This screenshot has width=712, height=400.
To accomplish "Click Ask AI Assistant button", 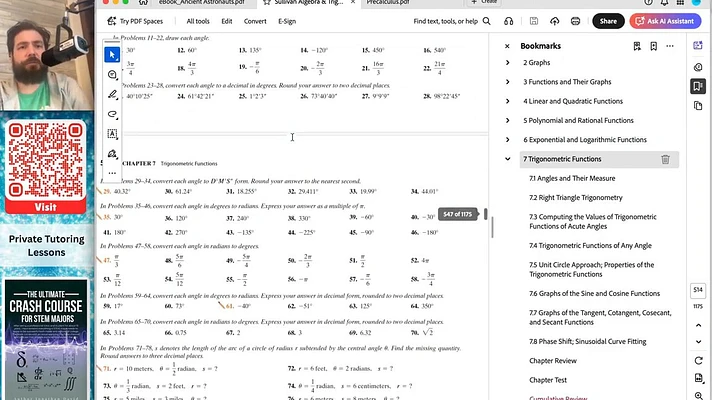I will [x=665, y=21].
